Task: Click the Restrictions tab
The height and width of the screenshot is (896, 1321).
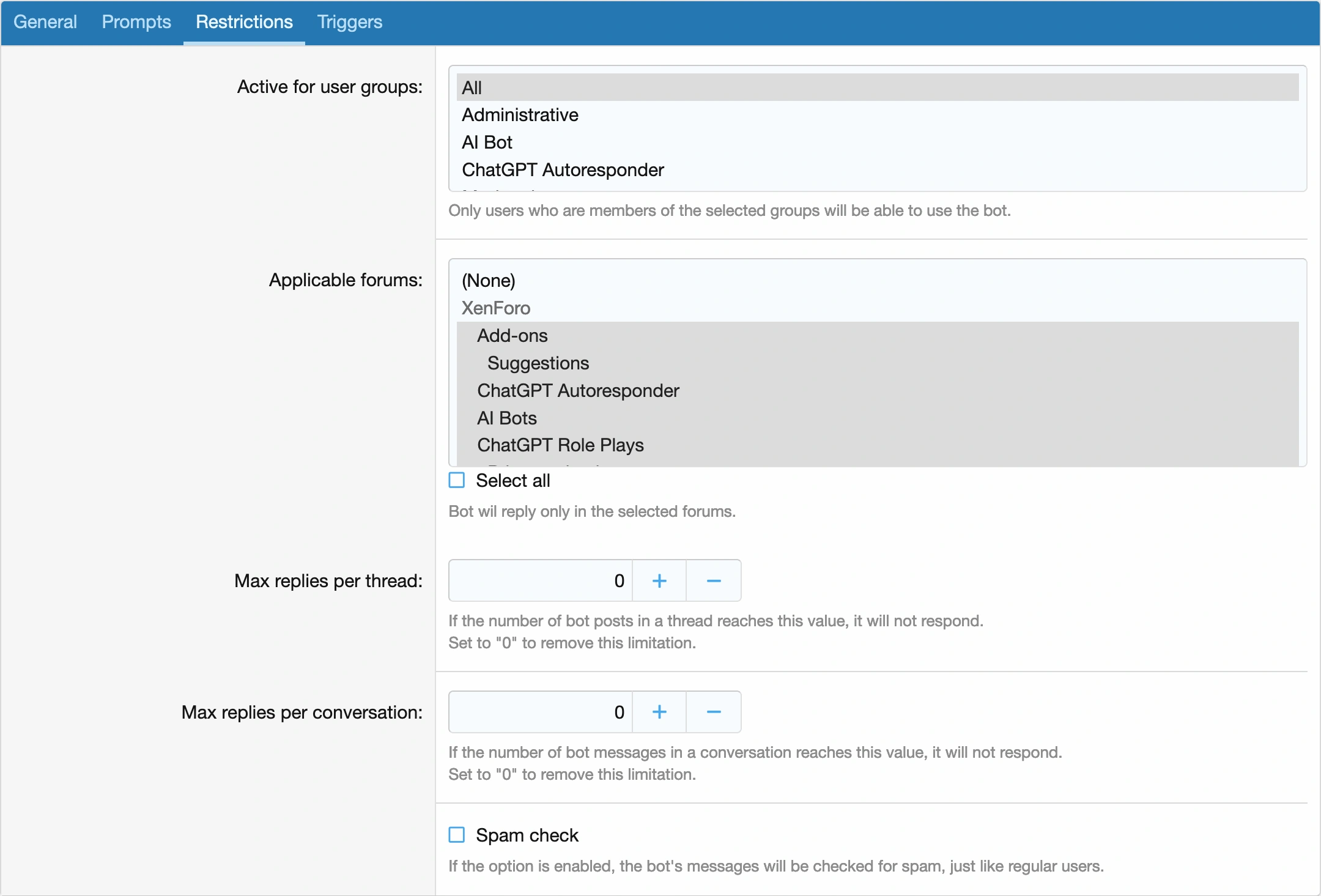Action: pos(245,22)
